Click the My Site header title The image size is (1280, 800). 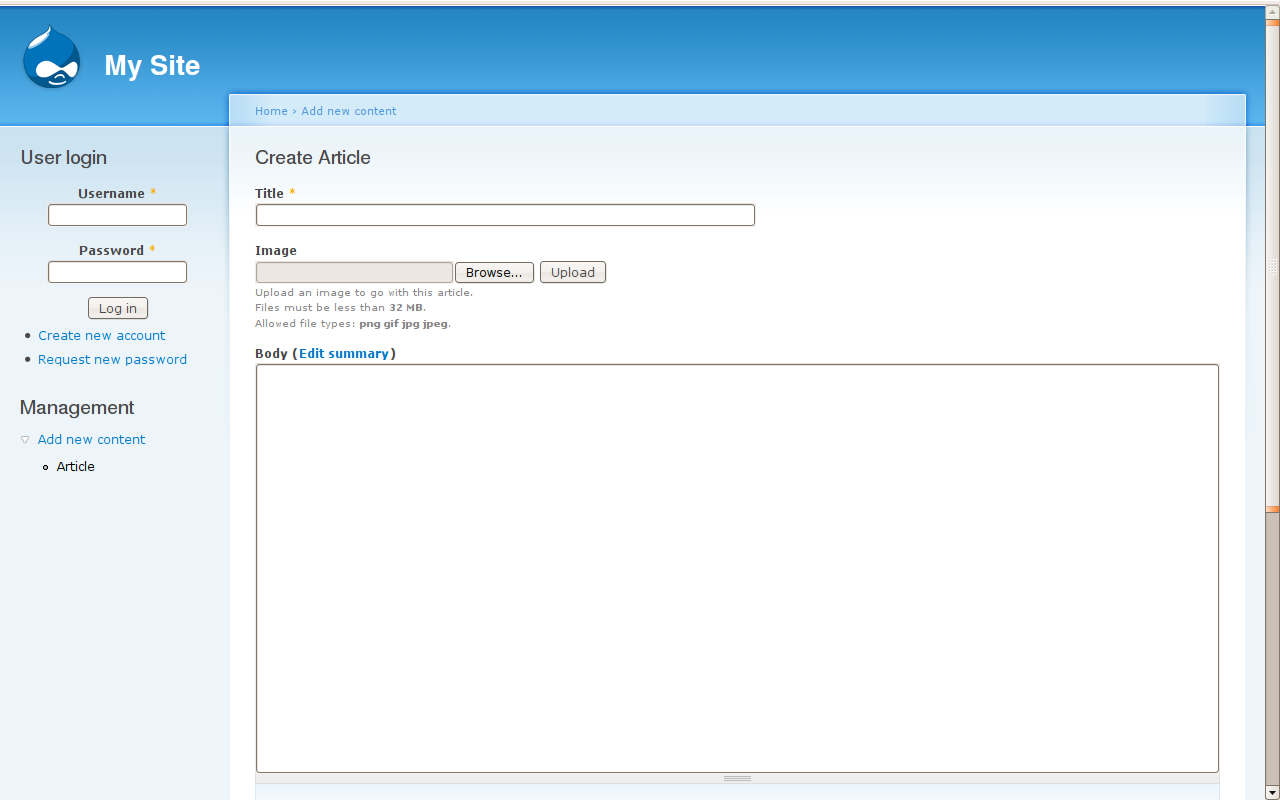point(152,66)
